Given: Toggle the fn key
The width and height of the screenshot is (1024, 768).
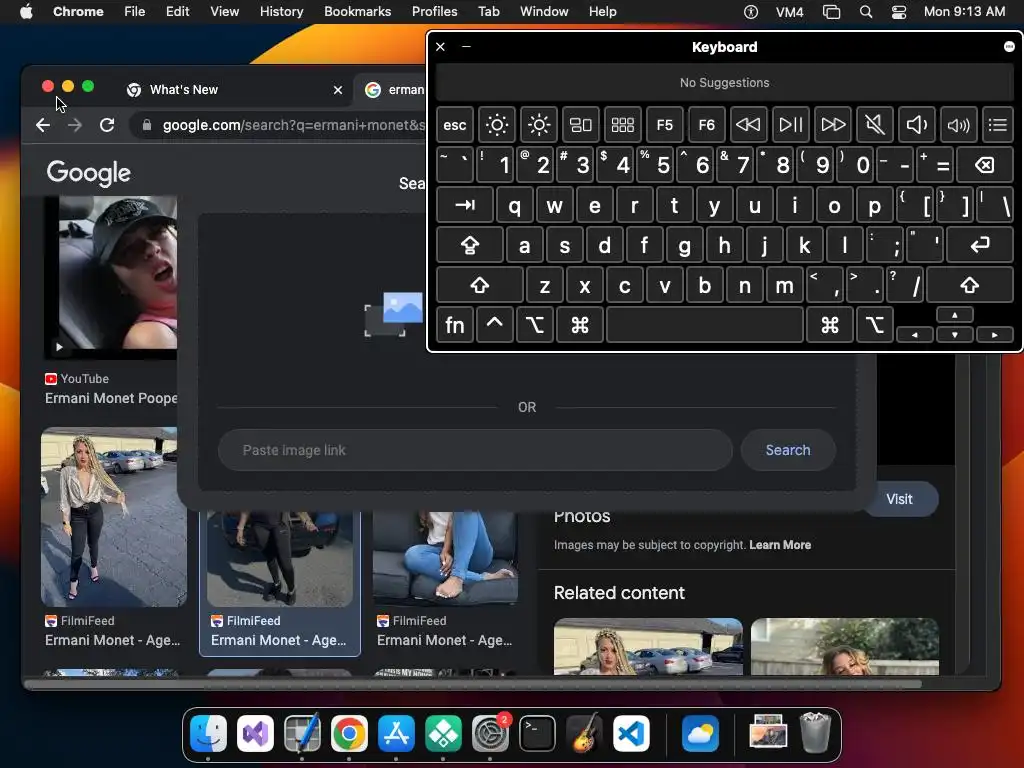Looking at the screenshot, I should point(455,325).
